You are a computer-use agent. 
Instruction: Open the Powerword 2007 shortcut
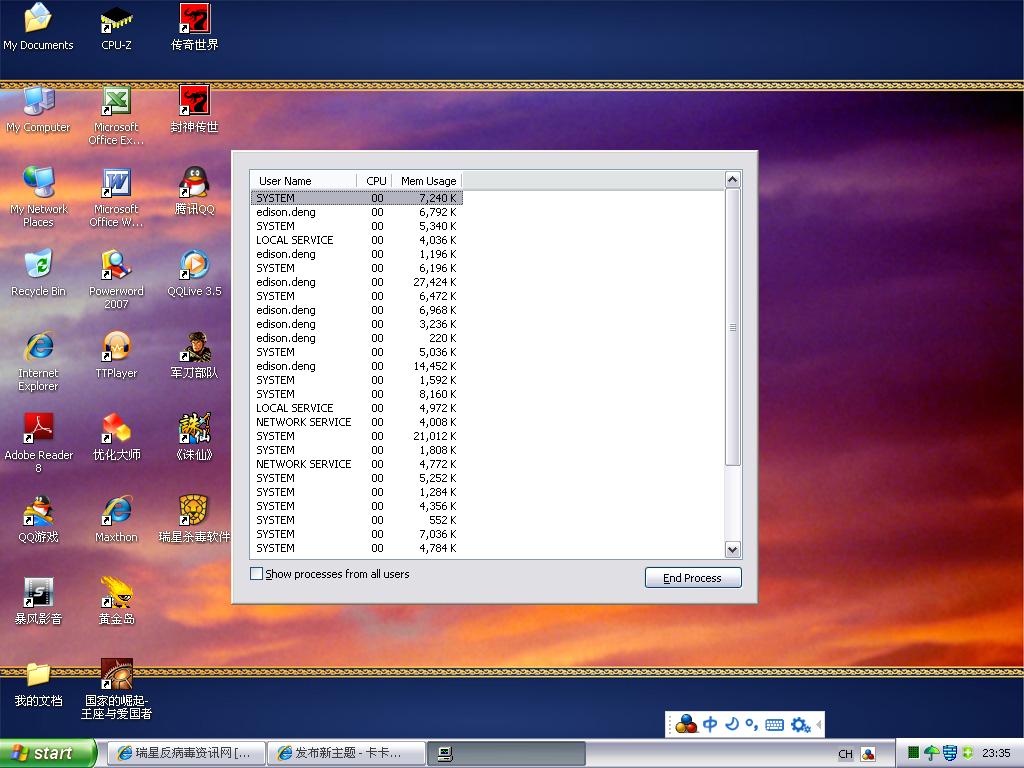point(116,267)
